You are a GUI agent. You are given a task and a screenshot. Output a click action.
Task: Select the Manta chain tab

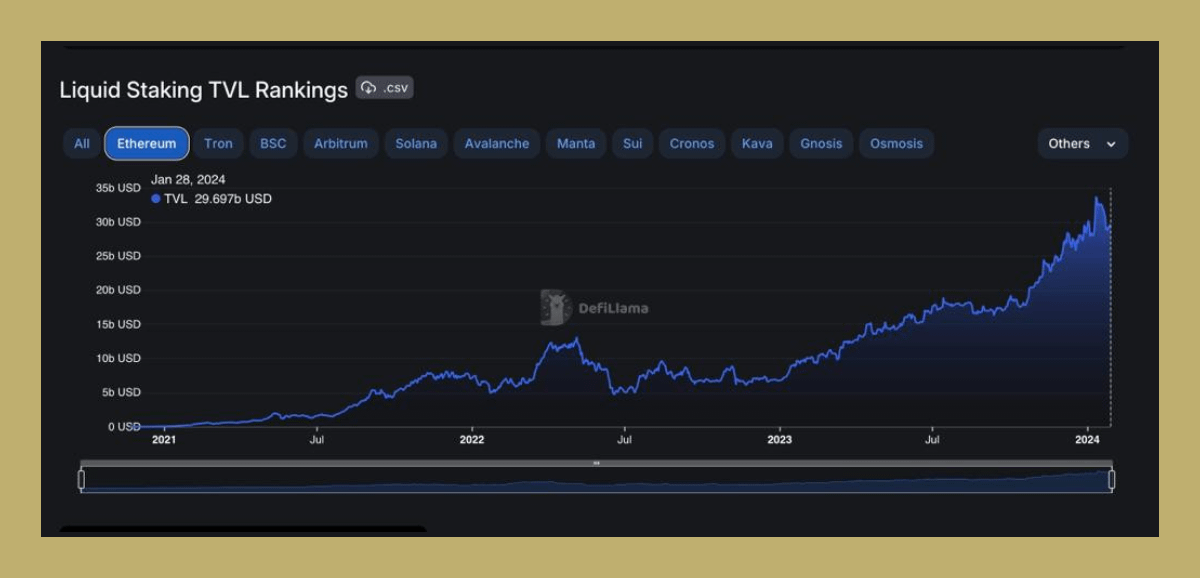tap(576, 144)
